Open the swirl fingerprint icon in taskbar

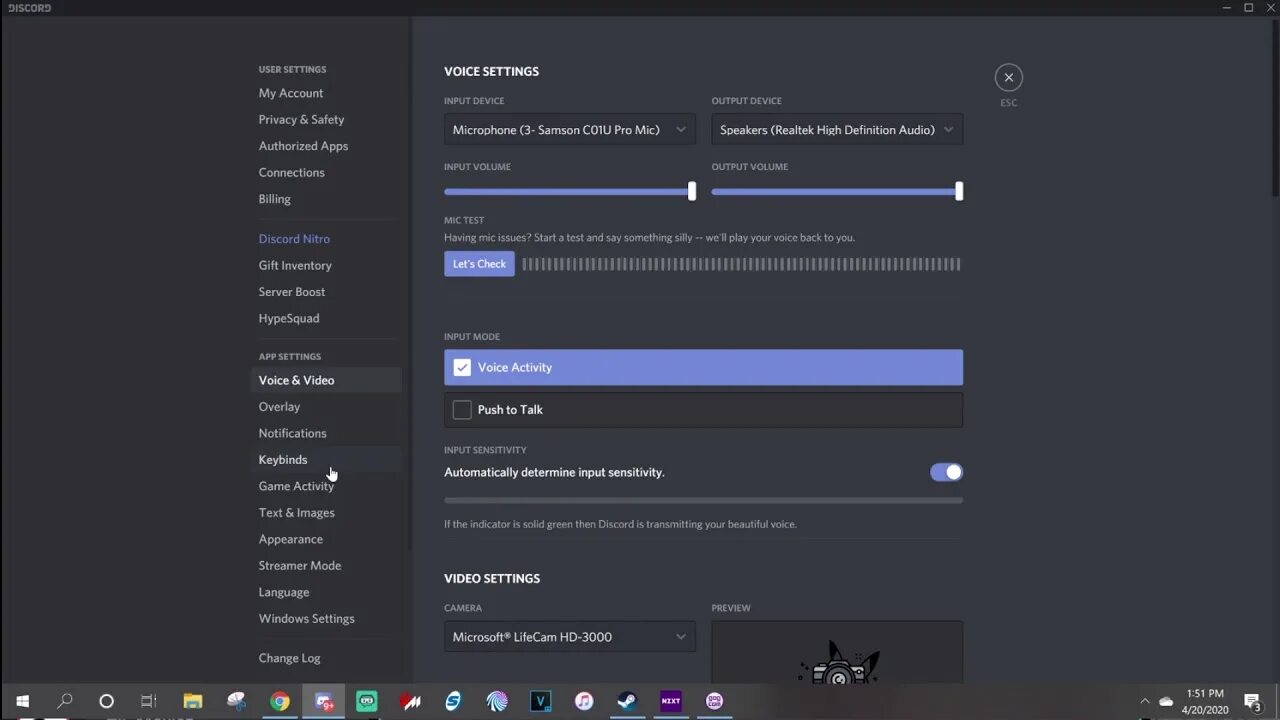(497, 701)
